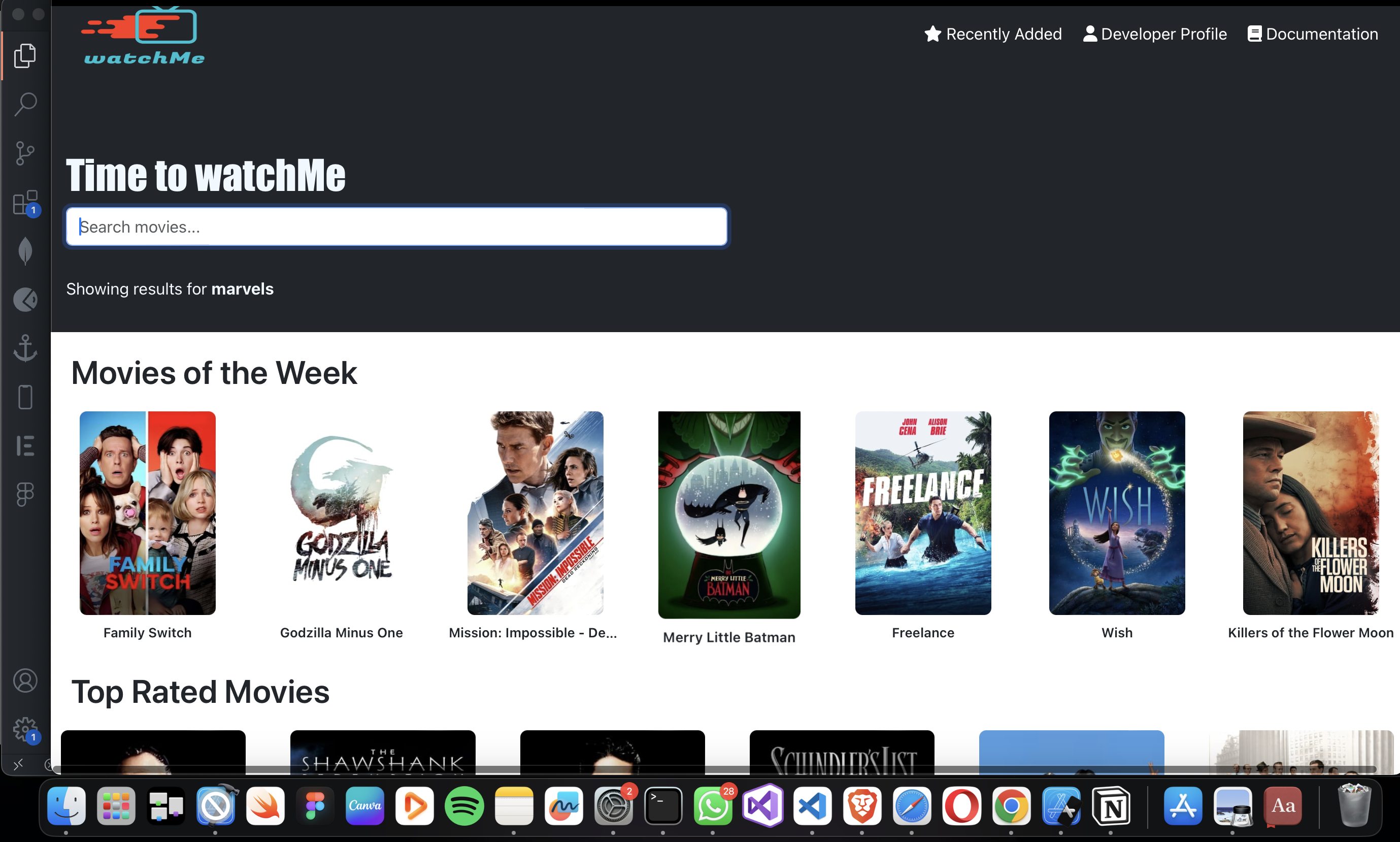This screenshot has width=1400, height=842.
Task: Open Terminal from the dock
Action: click(x=663, y=805)
